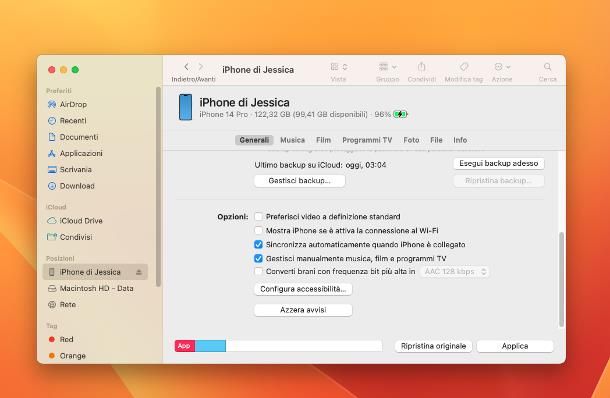The height and width of the screenshot is (398, 610).
Task: Click Gestisci backup button
Action: 300,181
